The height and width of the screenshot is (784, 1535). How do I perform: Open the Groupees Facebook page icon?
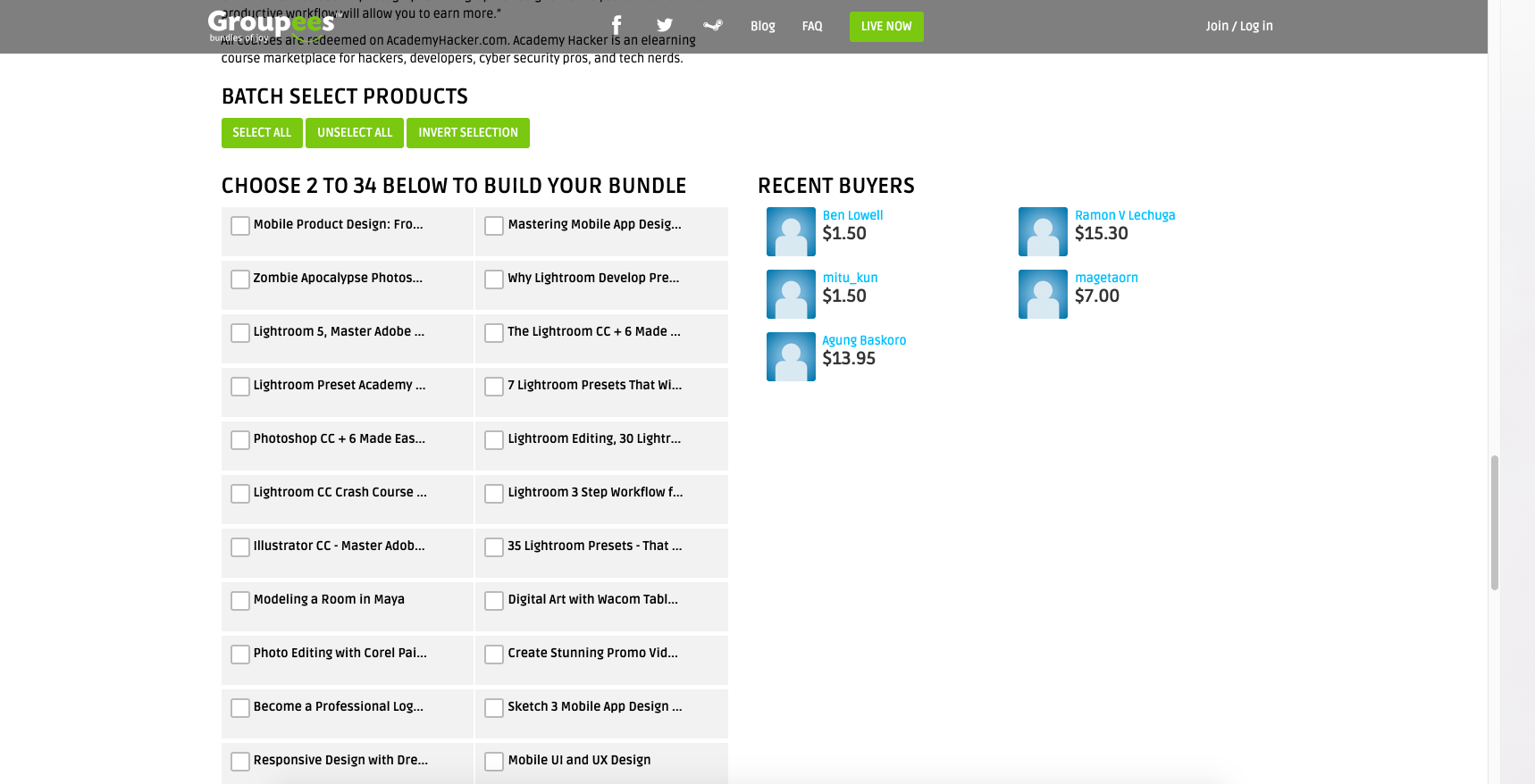pyautogui.click(x=616, y=25)
